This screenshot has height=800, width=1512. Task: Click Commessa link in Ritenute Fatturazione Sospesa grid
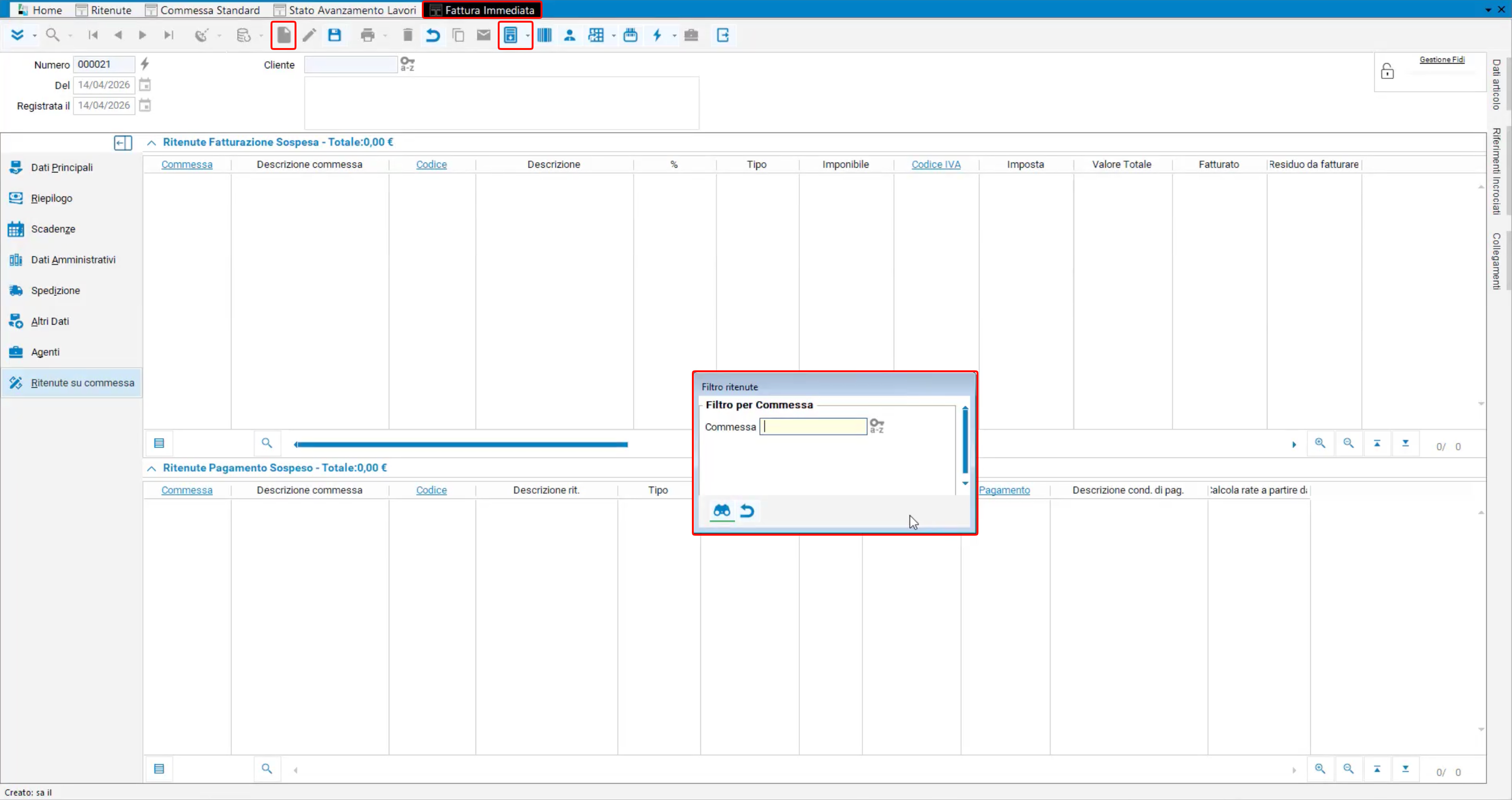[x=187, y=164]
